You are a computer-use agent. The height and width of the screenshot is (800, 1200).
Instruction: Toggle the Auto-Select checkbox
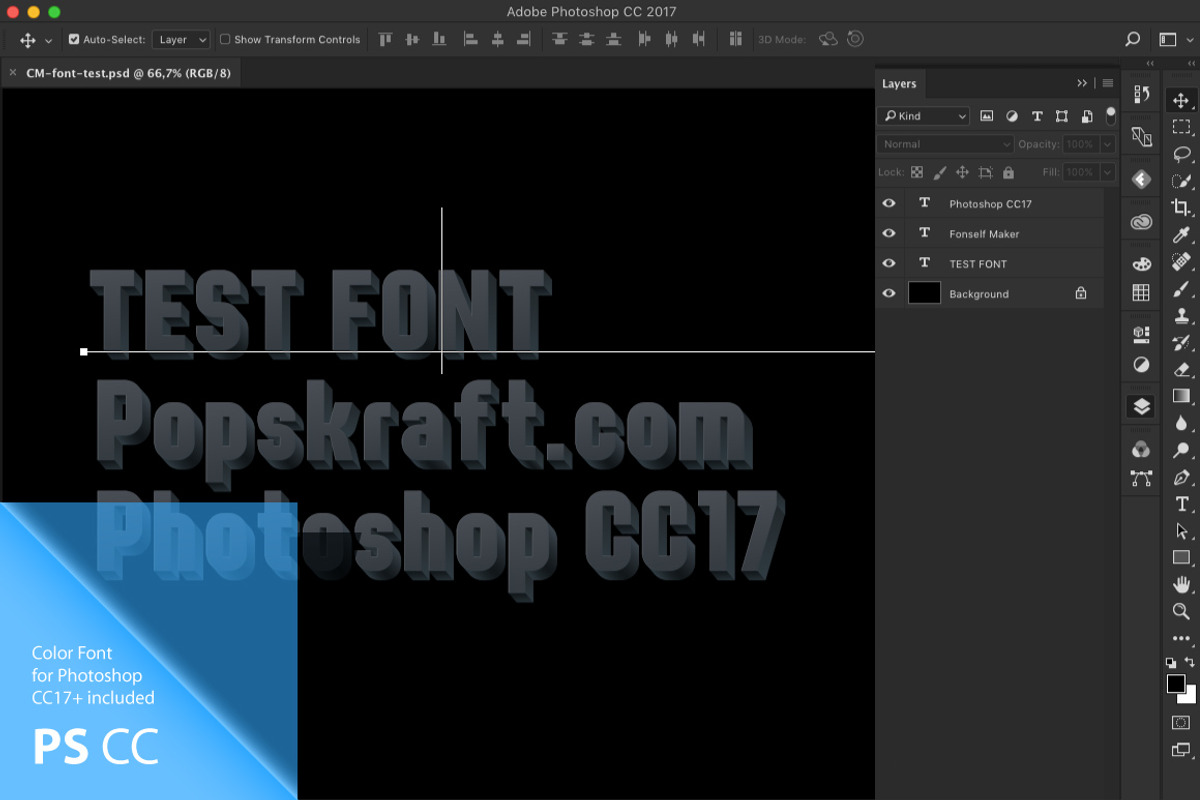pyautogui.click(x=74, y=40)
